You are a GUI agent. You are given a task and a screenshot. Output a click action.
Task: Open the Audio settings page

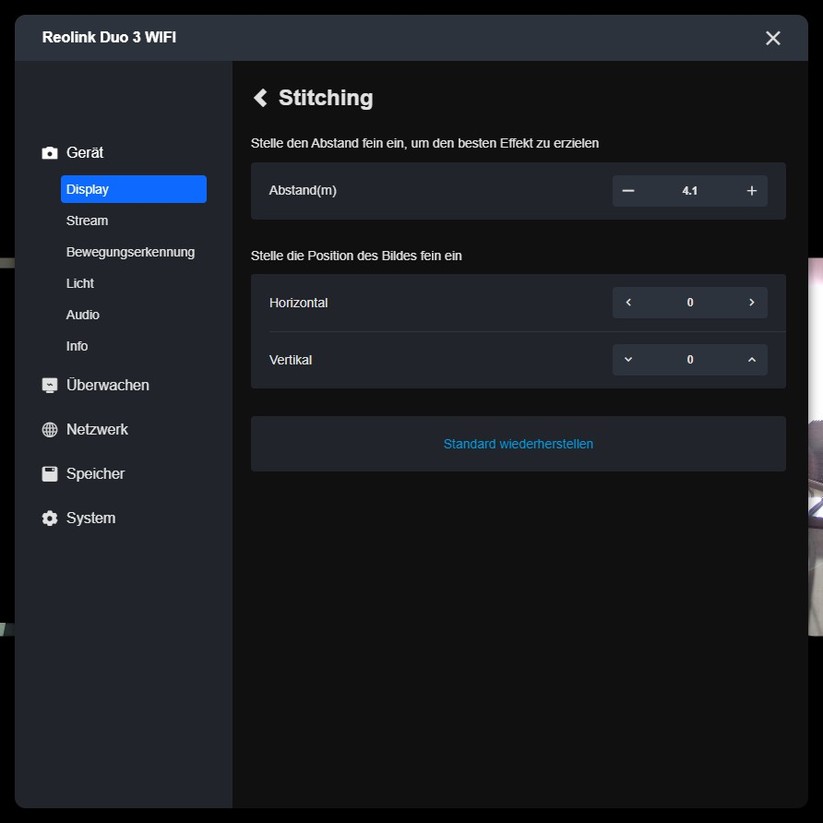click(x=82, y=314)
